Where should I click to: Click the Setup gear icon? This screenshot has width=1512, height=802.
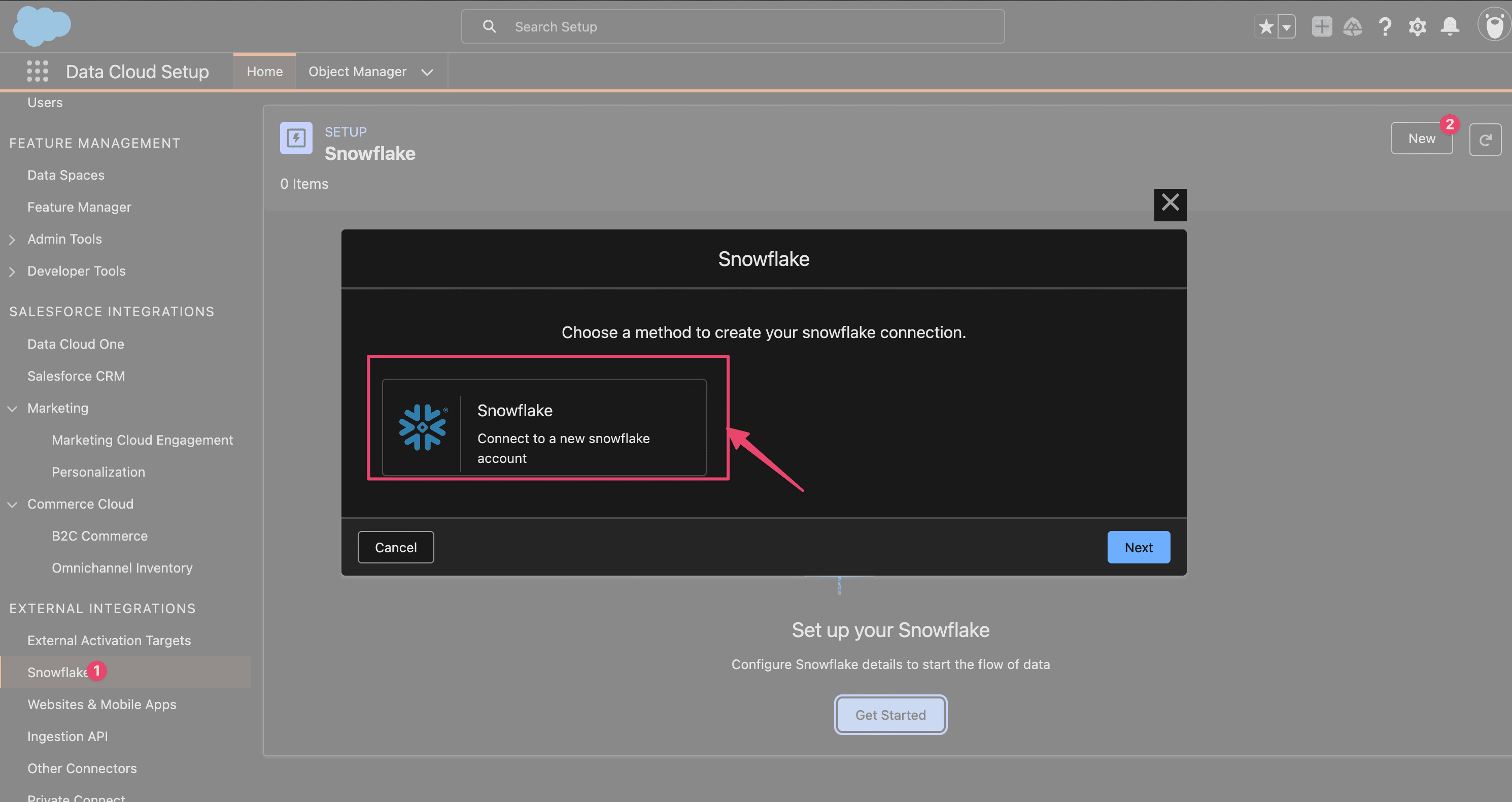click(x=1417, y=26)
